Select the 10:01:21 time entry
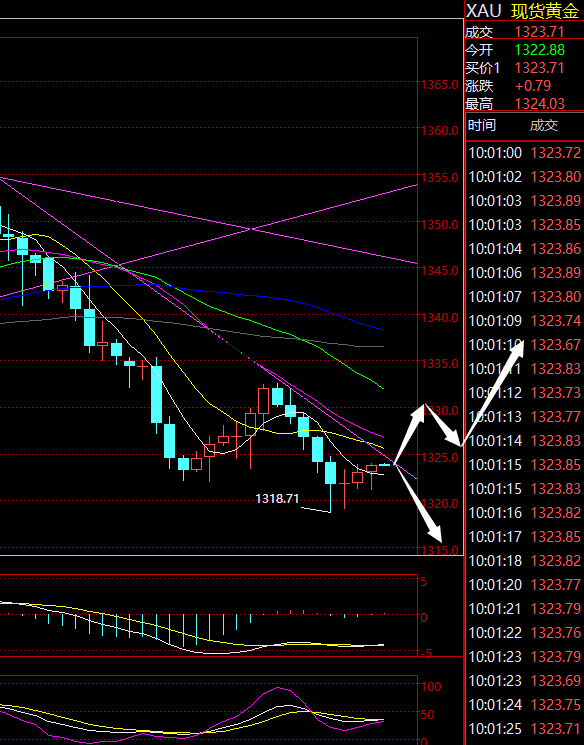This screenshot has width=584, height=745. [x=495, y=609]
